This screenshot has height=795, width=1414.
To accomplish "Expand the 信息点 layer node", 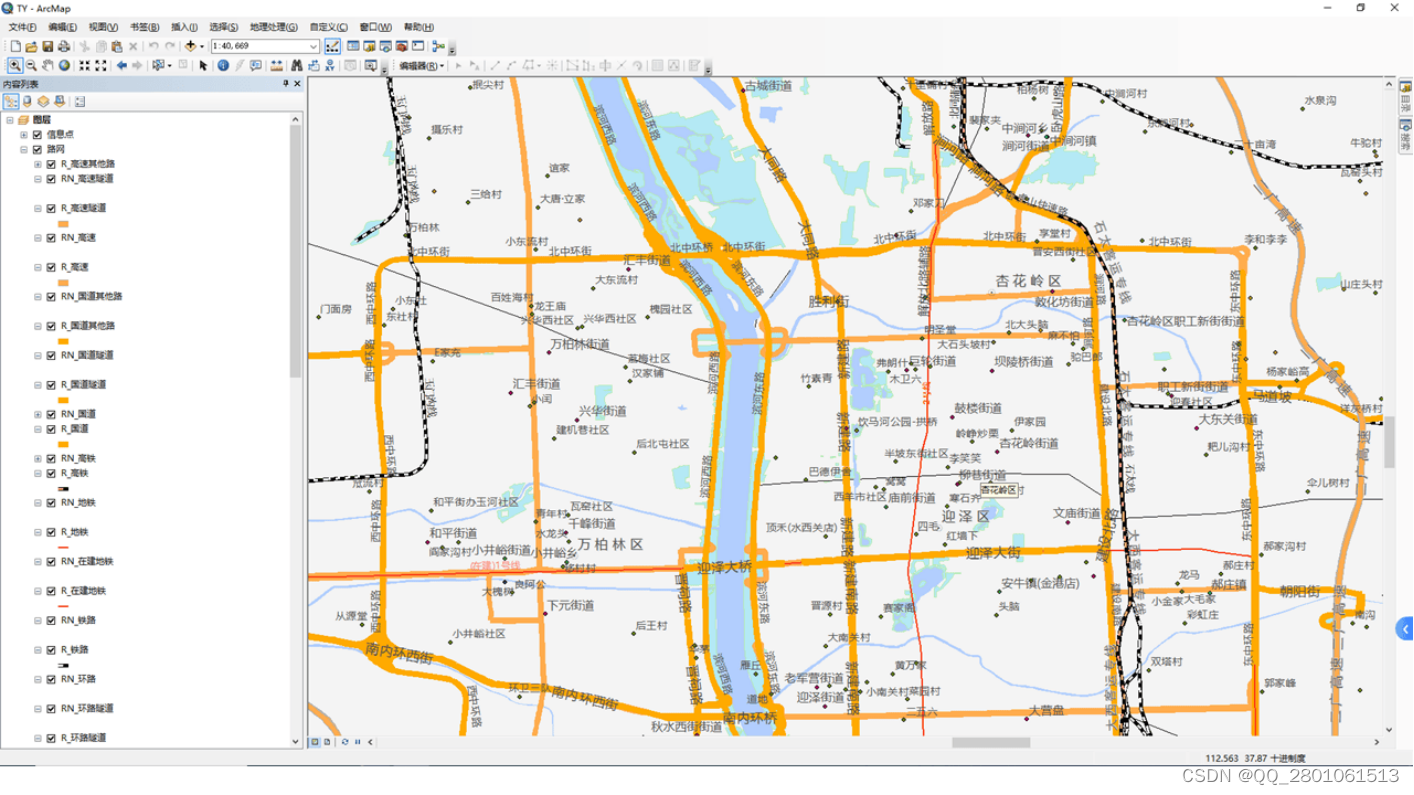I will point(24,134).
